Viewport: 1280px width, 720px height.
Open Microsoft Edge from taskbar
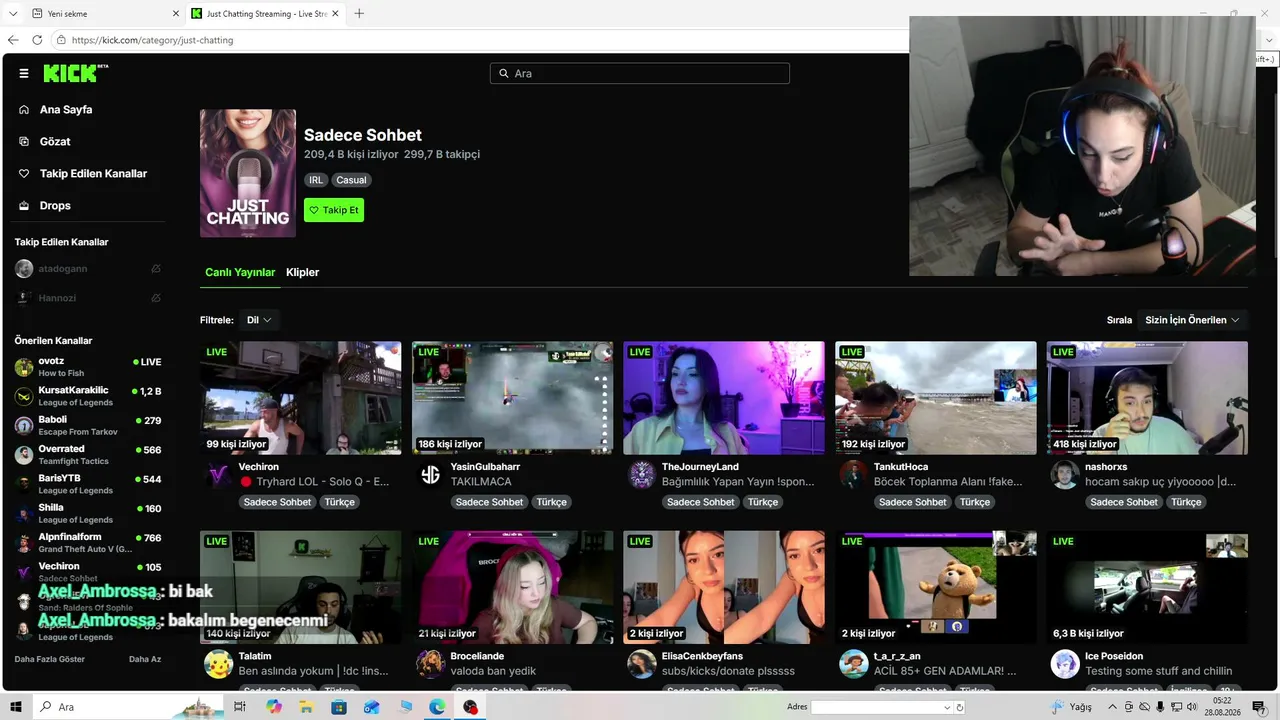pos(437,707)
